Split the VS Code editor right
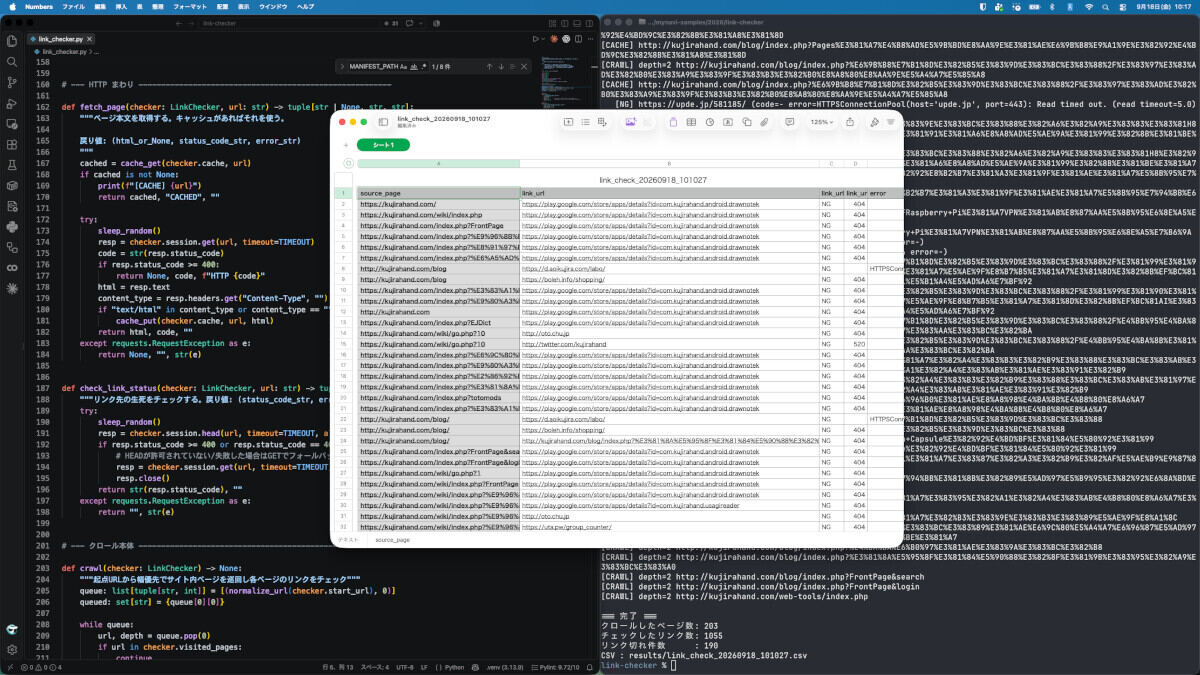The image size is (1200, 675). [578, 38]
